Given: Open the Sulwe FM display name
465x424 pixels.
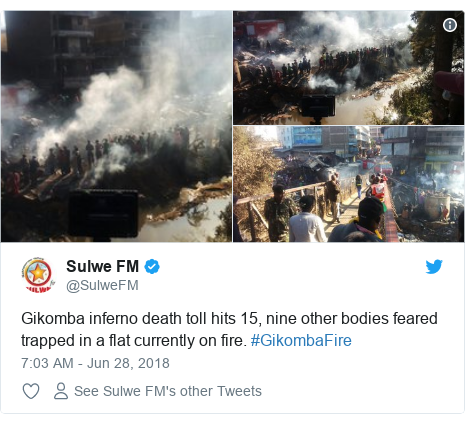Looking at the screenshot, I should pos(102,266).
